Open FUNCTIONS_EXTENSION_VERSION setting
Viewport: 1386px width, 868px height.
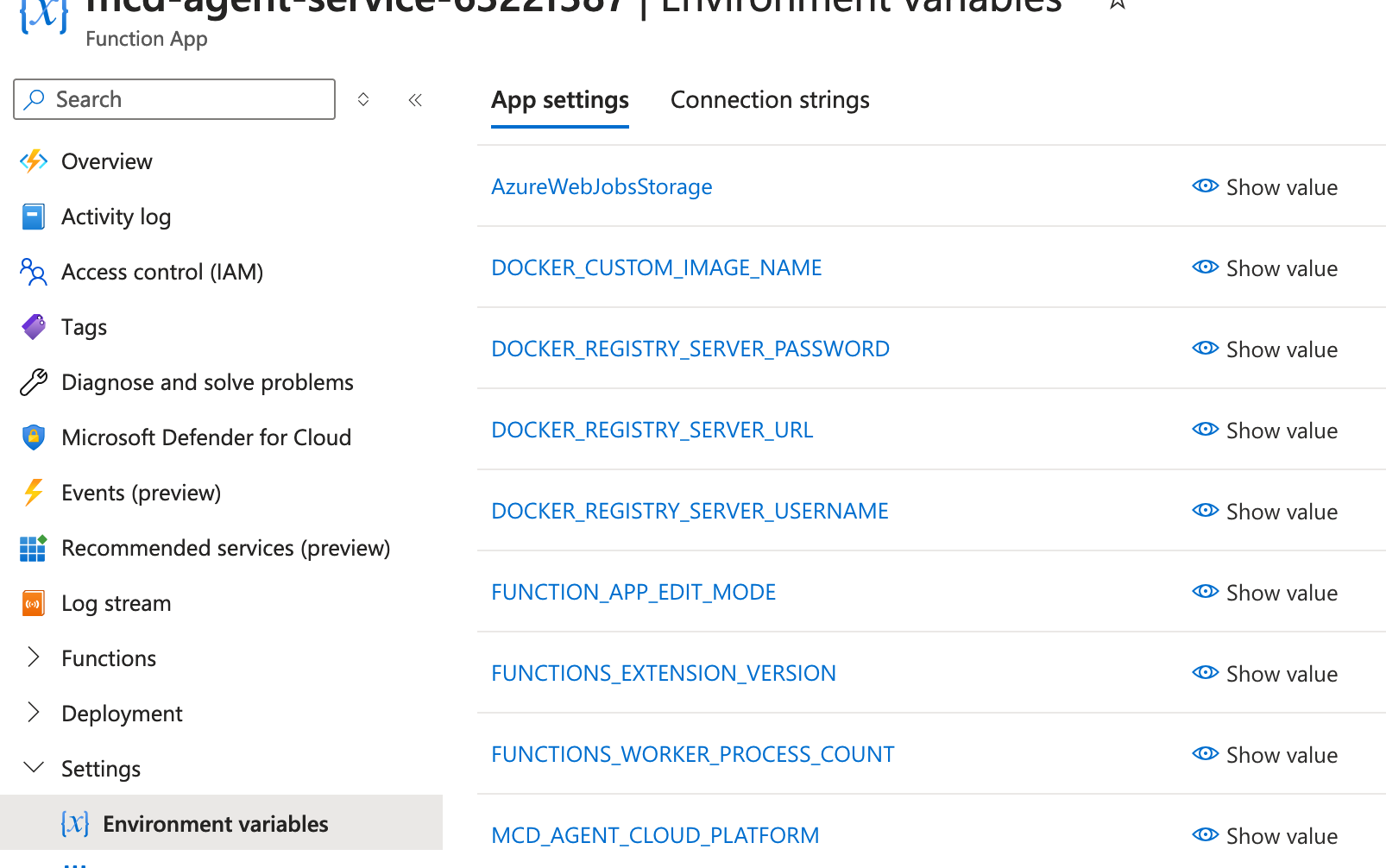(663, 674)
